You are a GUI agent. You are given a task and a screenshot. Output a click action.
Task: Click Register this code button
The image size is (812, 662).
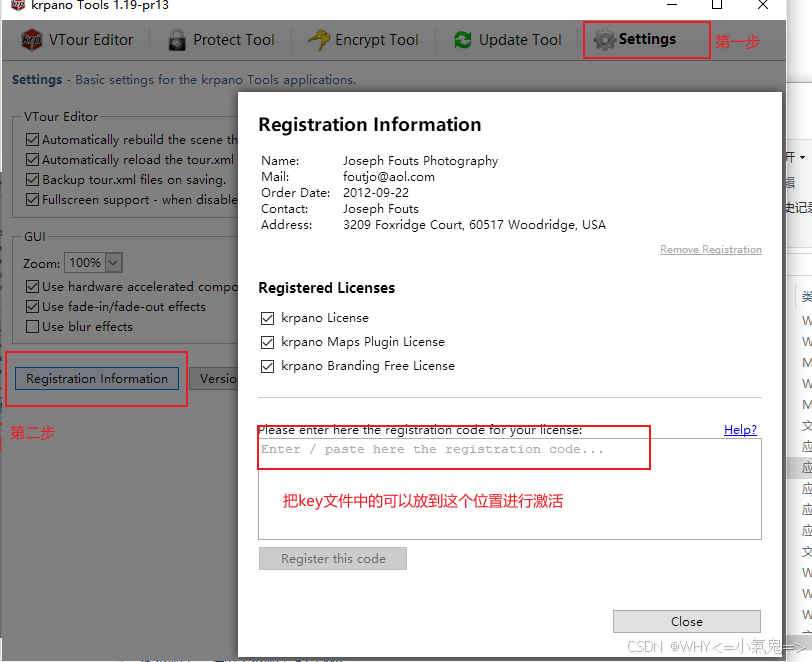(333, 559)
